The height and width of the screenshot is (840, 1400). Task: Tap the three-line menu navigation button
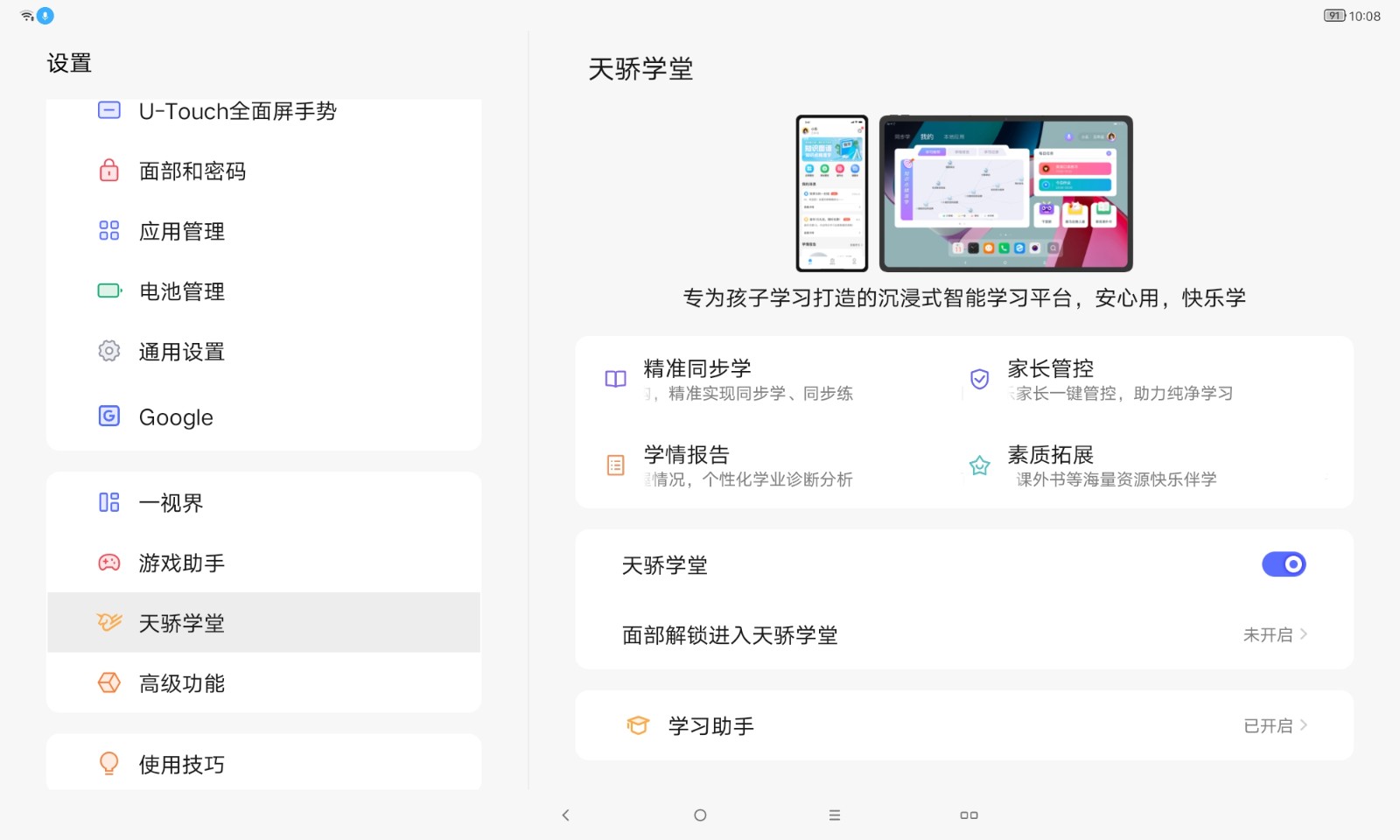click(835, 815)
